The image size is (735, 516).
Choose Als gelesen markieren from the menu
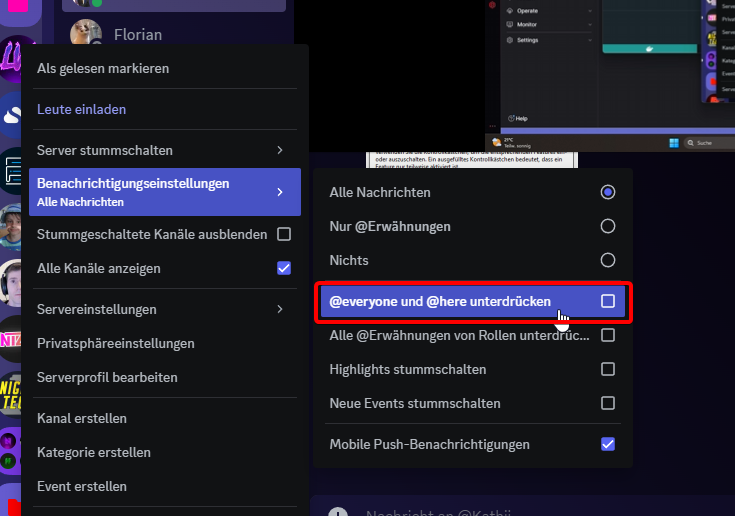[x=103, y=68]
